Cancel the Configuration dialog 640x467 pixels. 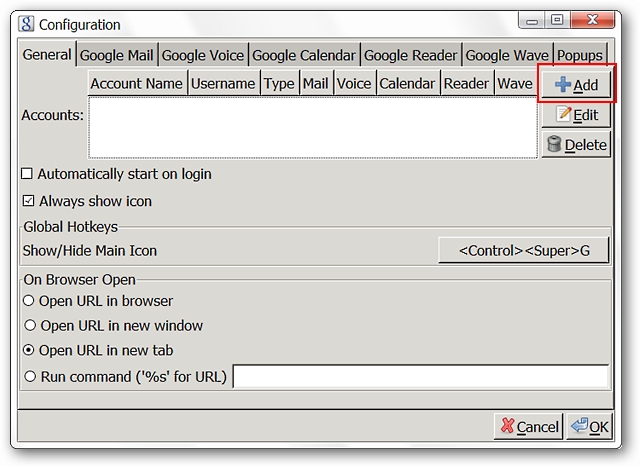pos(528,426)
